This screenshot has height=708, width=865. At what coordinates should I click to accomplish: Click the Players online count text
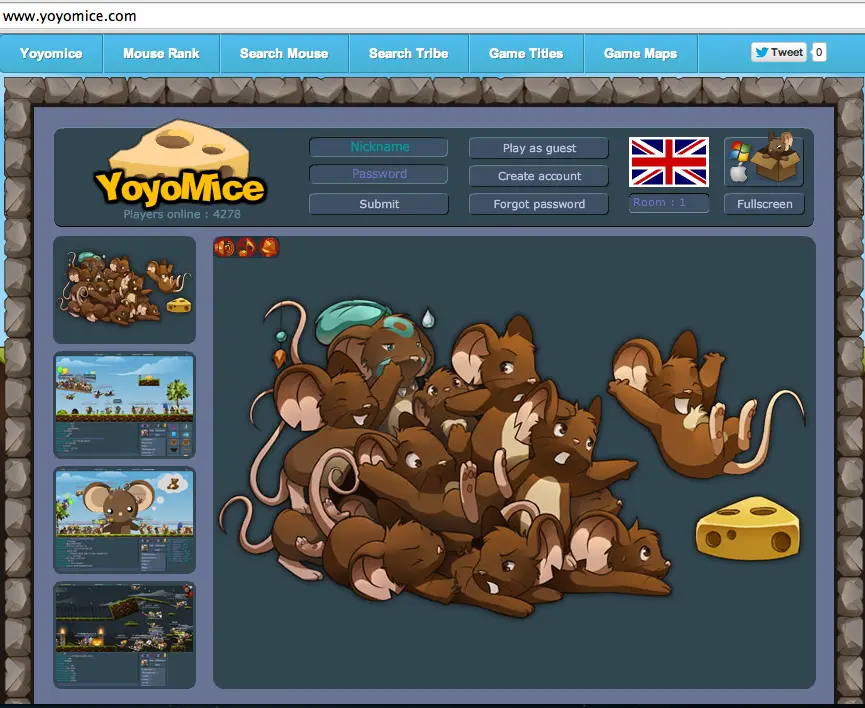point(182,214)
